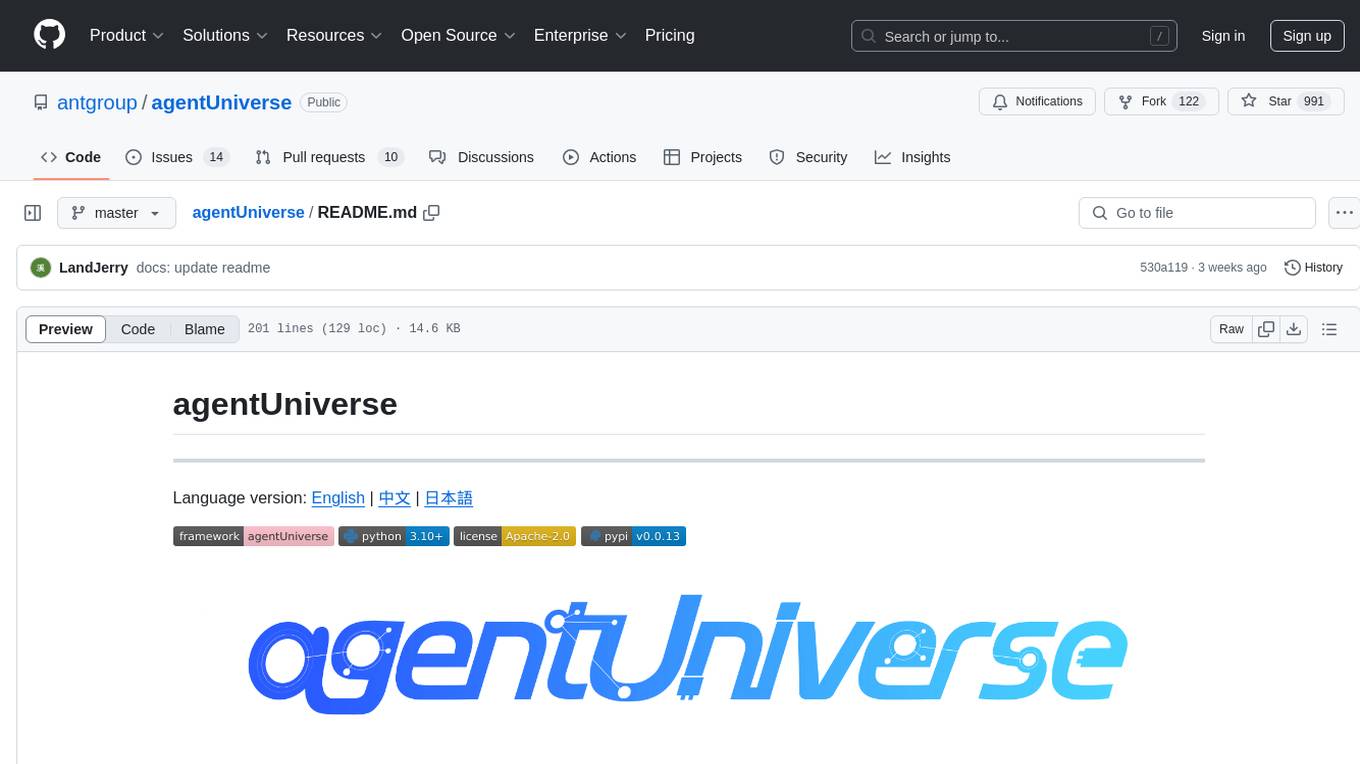Select the Blame view

point(205,329)
